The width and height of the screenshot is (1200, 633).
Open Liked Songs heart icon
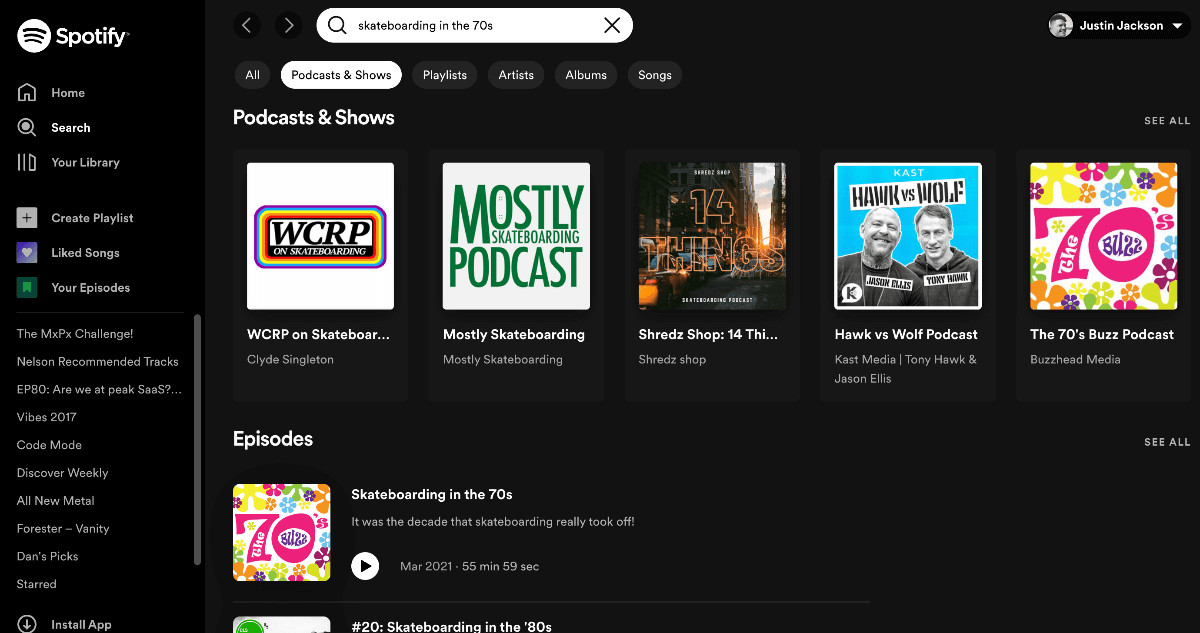(27, 253)
